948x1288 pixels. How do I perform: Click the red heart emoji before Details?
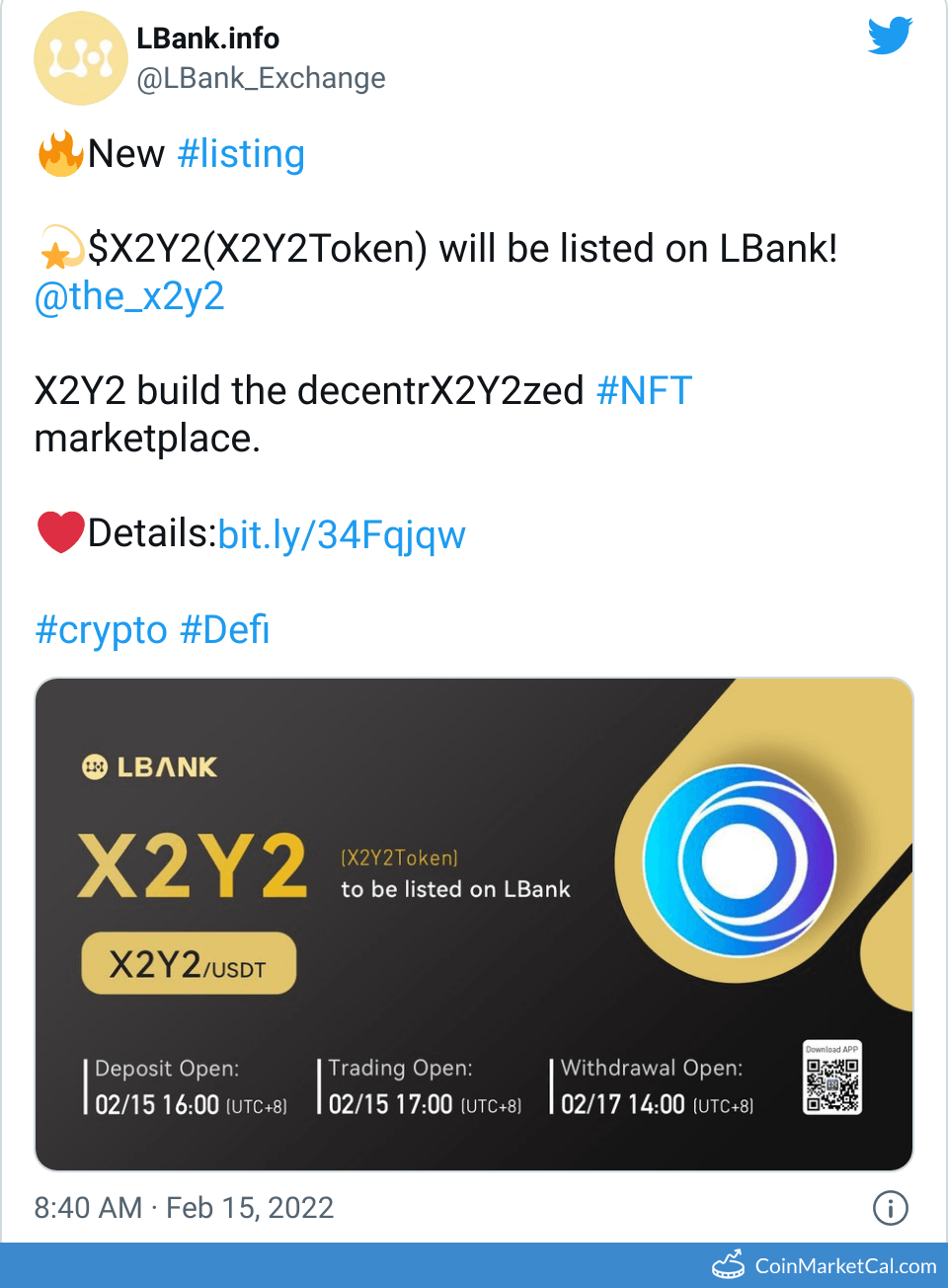(60, 532)
